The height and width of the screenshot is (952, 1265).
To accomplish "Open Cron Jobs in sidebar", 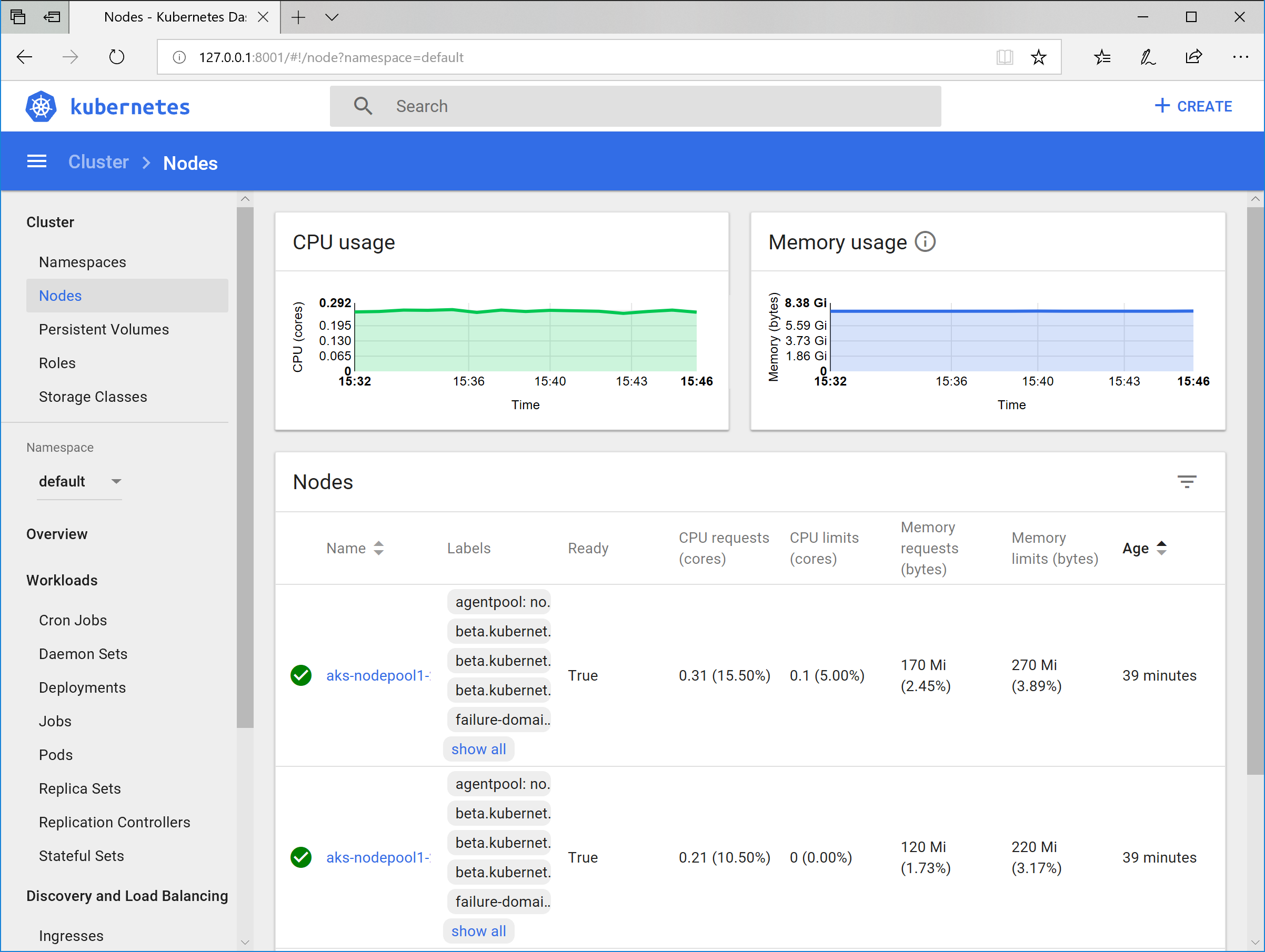I will click(x=73, y=620).
